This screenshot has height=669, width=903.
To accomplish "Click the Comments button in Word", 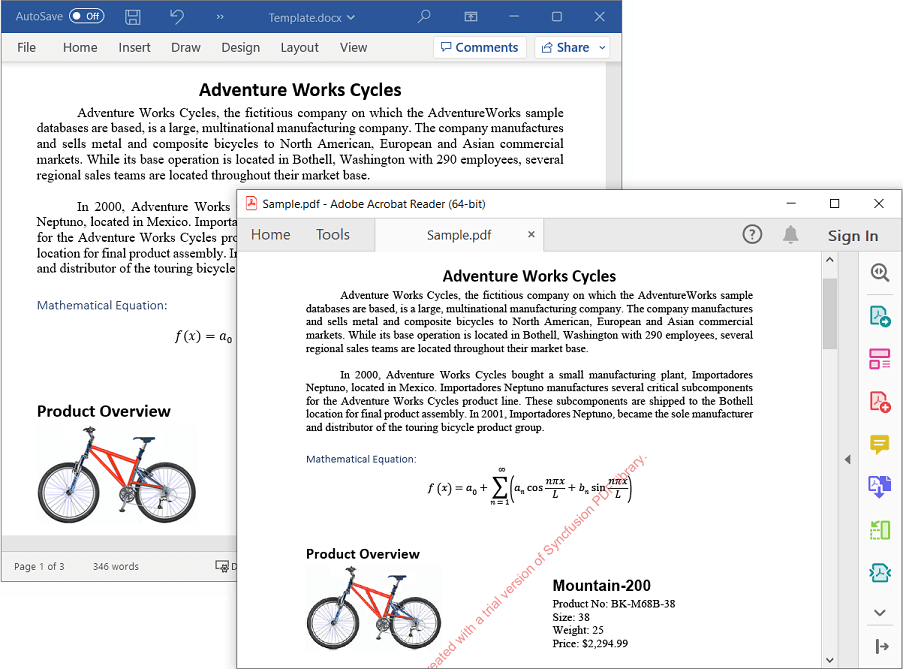I will [480, 47].
